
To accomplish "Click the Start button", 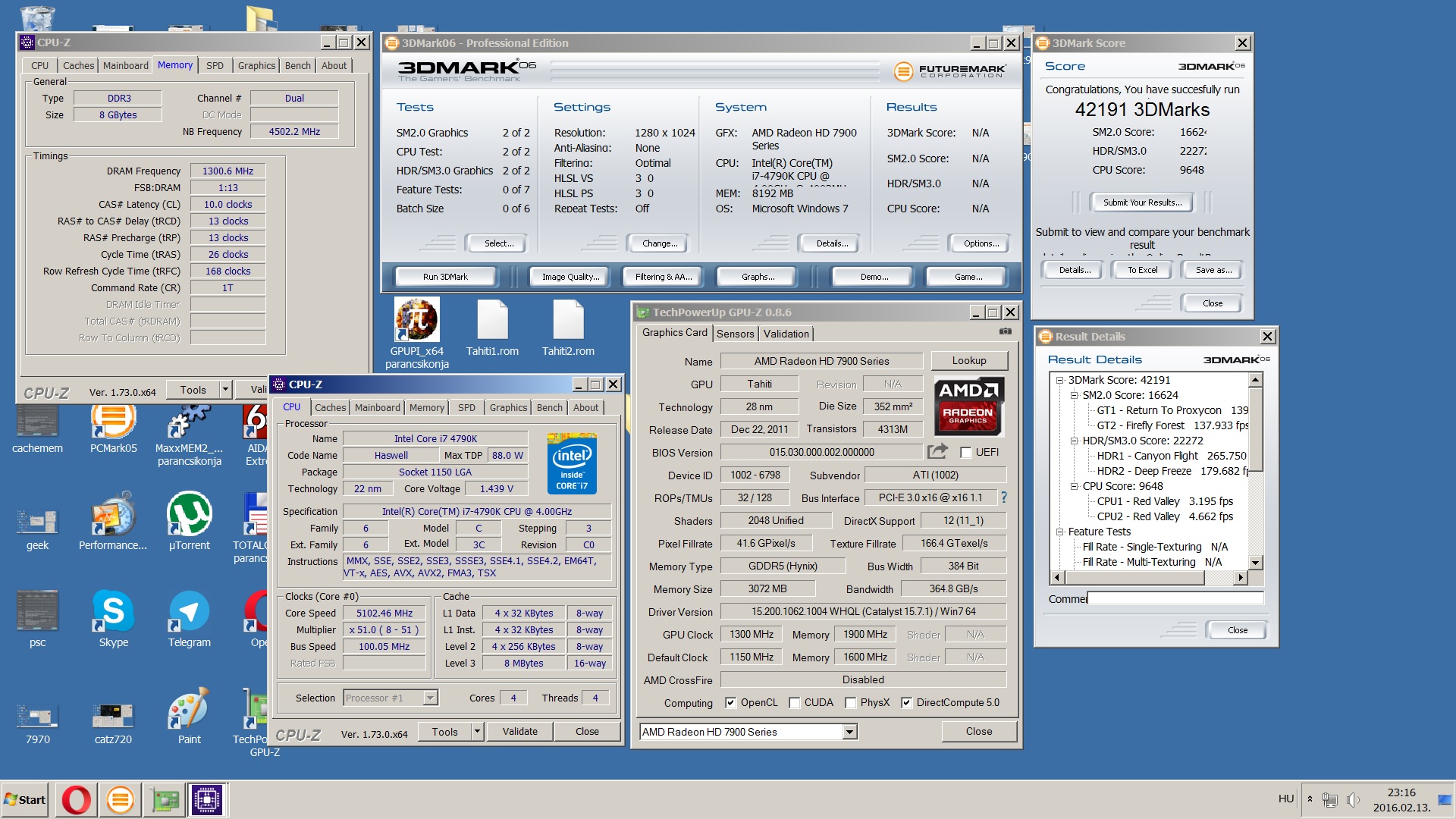I will click(25, 800).
